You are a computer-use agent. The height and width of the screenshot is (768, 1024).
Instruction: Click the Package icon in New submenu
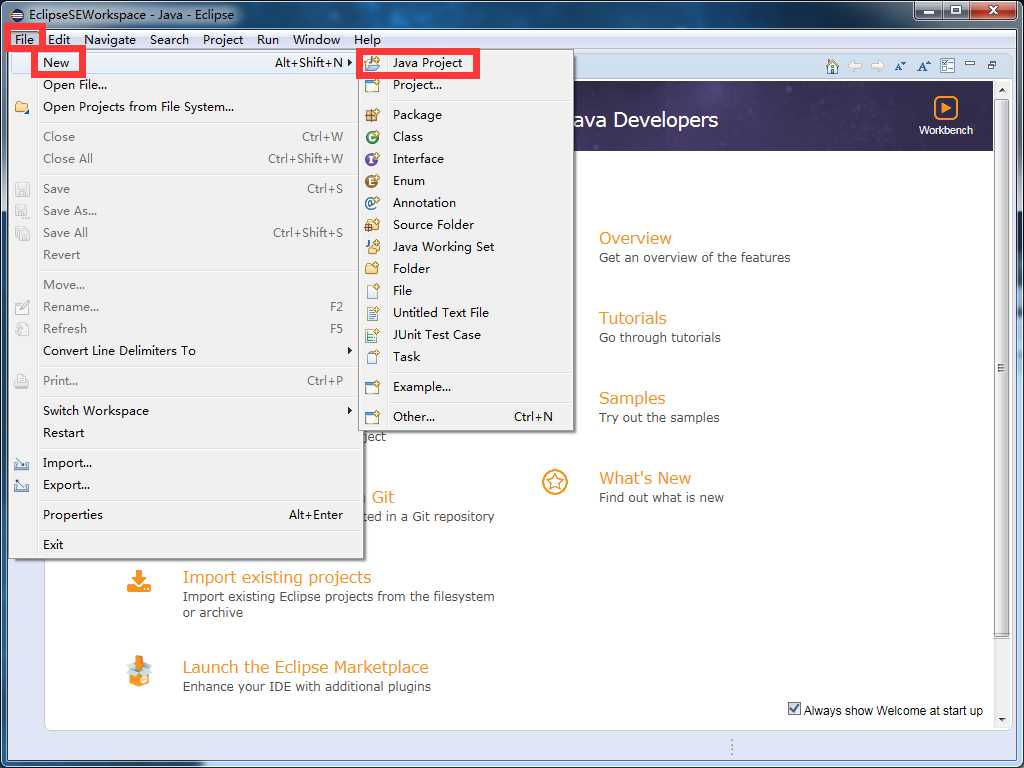click(x=372, y=115)
